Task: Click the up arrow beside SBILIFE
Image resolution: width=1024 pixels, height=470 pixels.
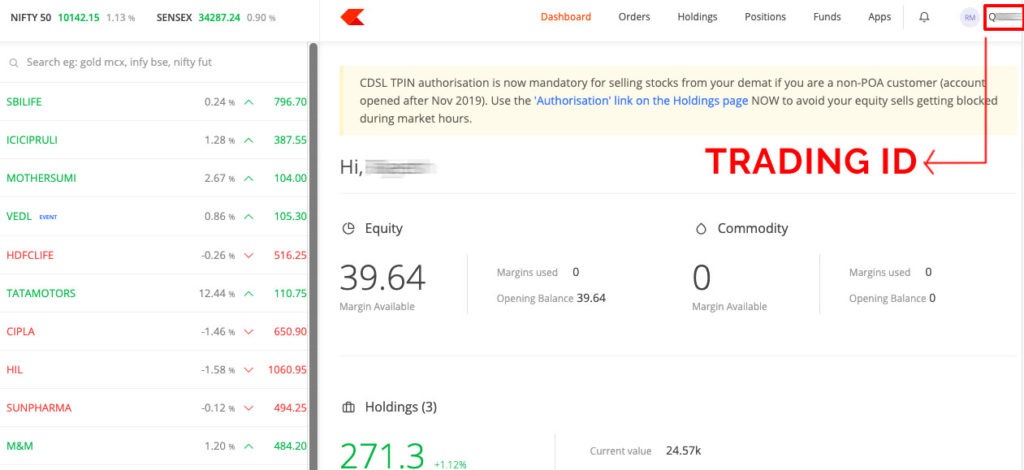Action: coord(248,102)
